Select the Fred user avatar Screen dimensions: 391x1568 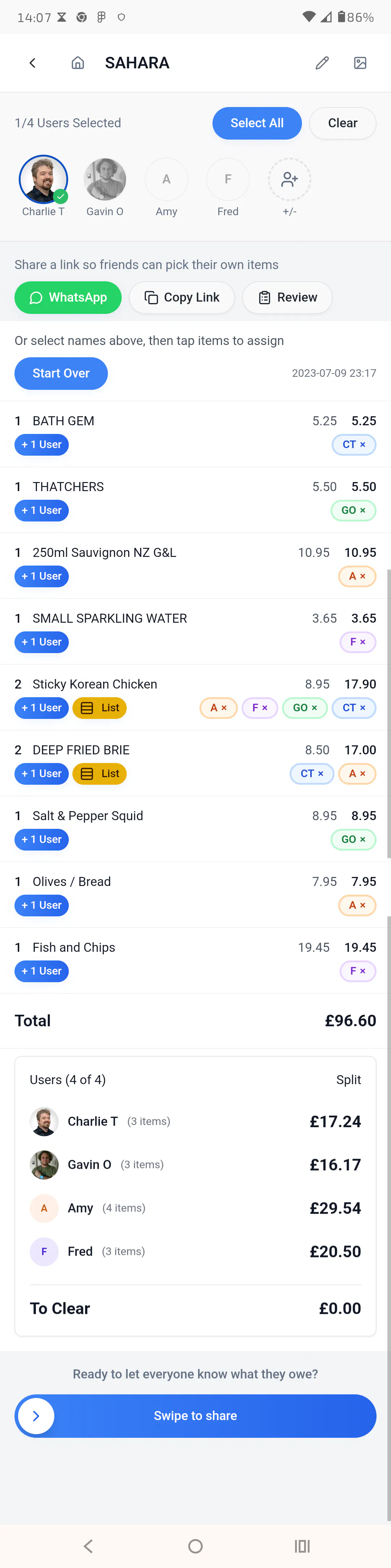(228, 179)
